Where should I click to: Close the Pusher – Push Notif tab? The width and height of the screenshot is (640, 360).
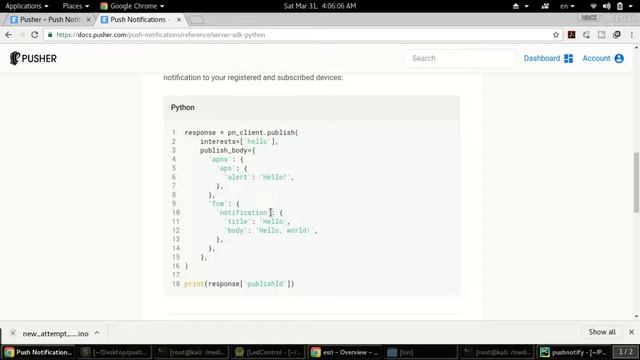pyautogui.click(x=89, y=20)
